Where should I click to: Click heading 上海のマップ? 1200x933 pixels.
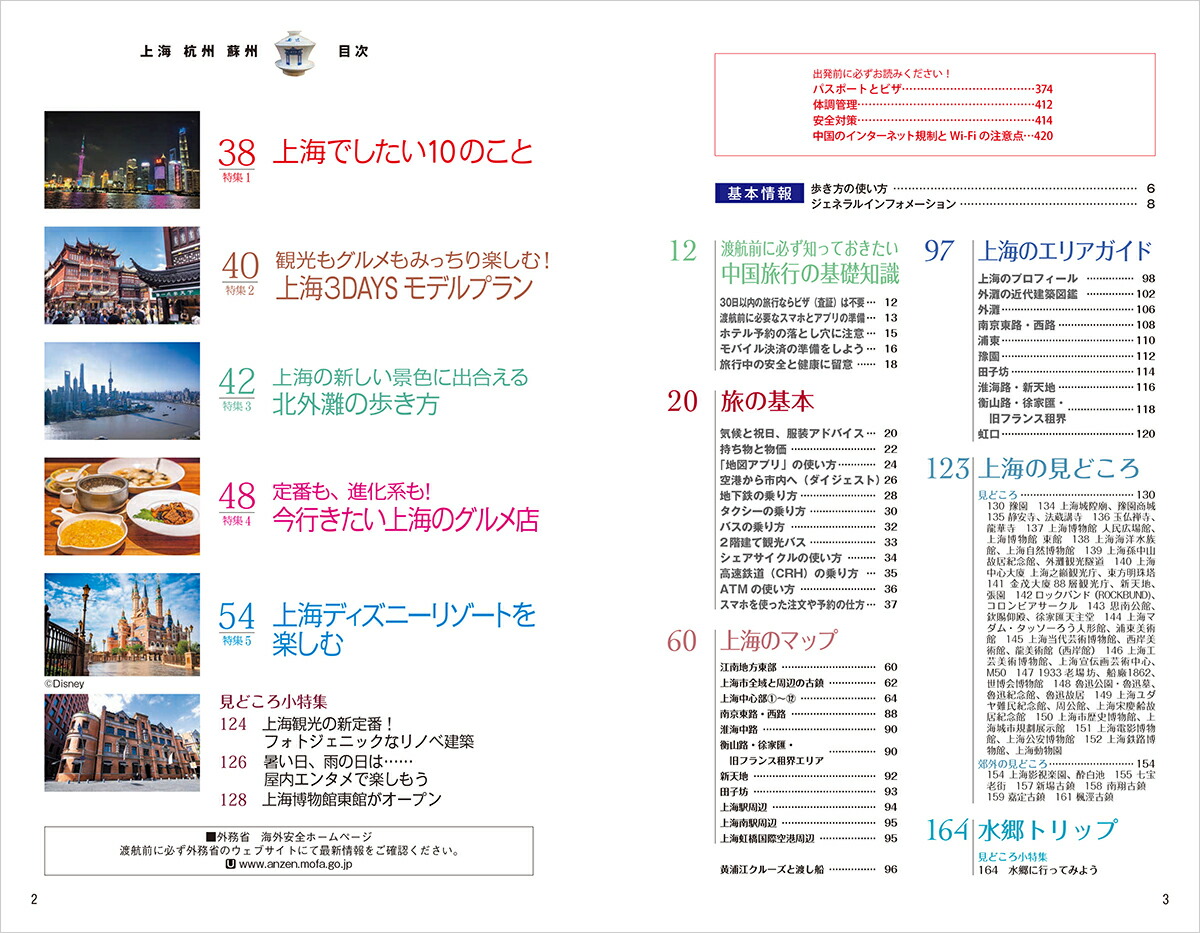click(x=779, y=640)
